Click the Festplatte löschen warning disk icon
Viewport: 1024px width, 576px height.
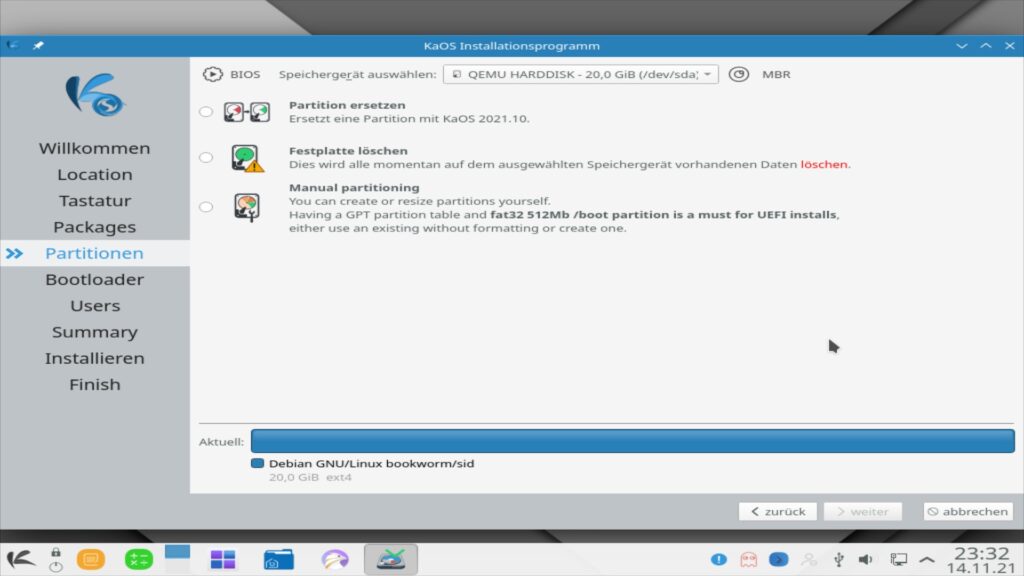click(247, 159)
